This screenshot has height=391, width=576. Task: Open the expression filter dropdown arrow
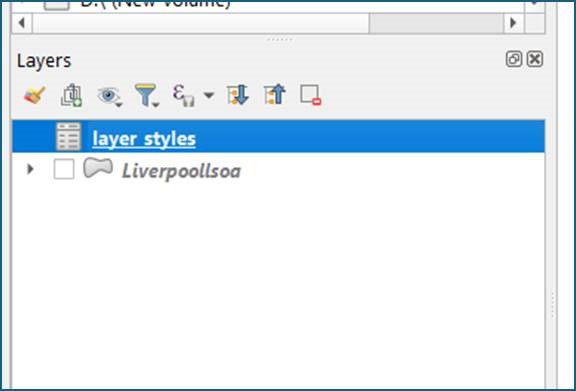(209, 96)
